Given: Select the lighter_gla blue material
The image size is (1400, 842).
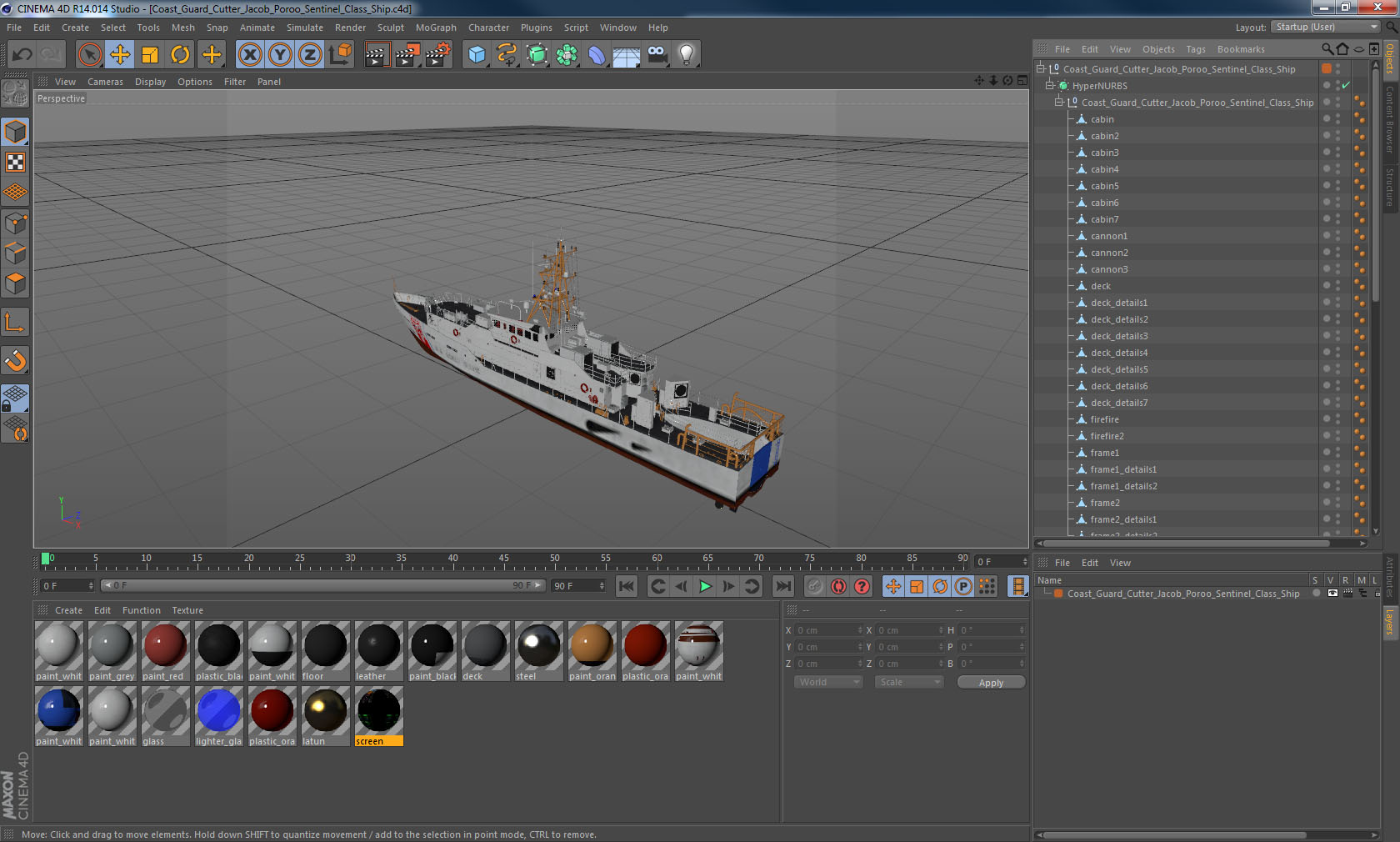Looking at the screenshot, I should click(x=218, y=716).
